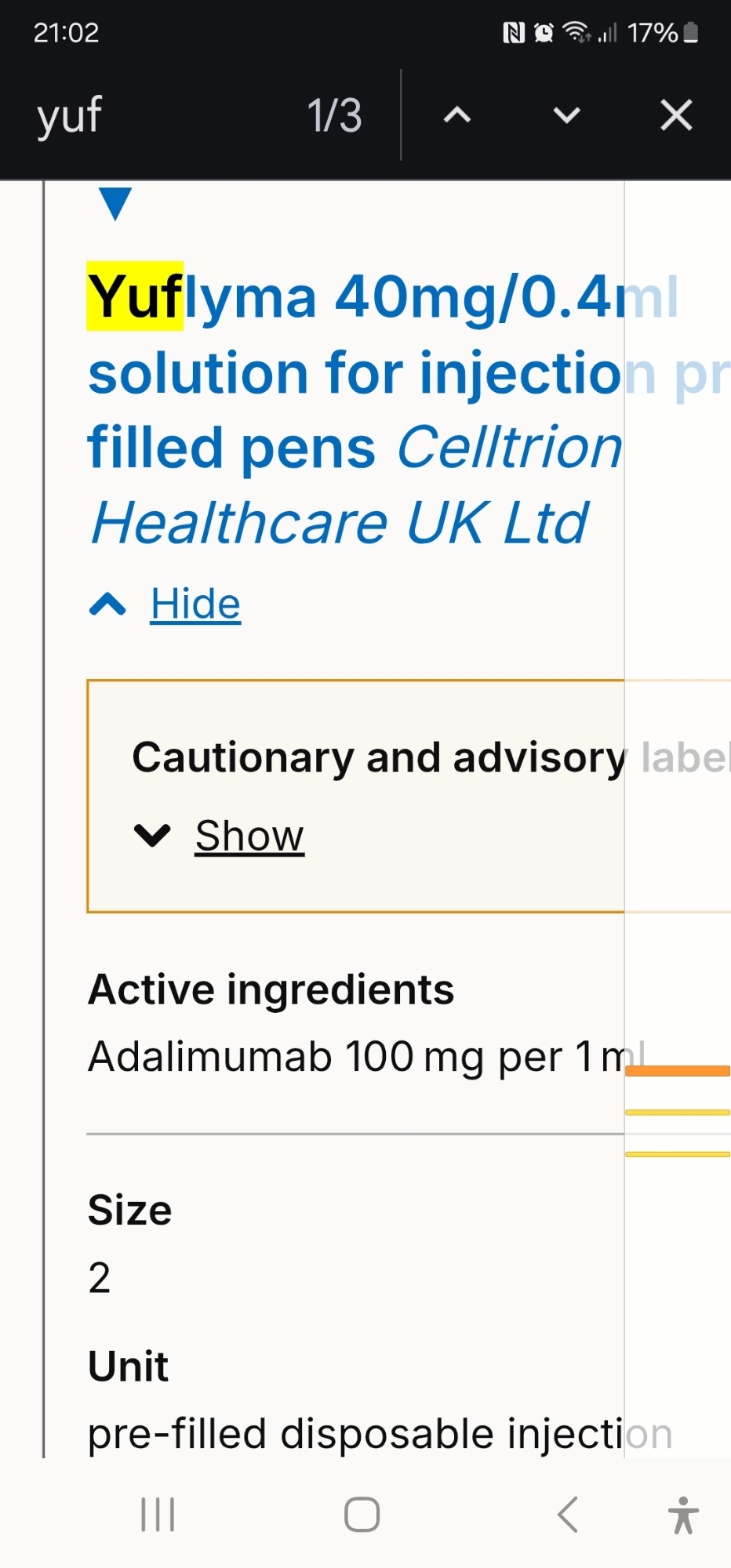This screenshot has width=731, height=1568.
Task: Collapse product details via Hide link
Action: coord(195,604)
